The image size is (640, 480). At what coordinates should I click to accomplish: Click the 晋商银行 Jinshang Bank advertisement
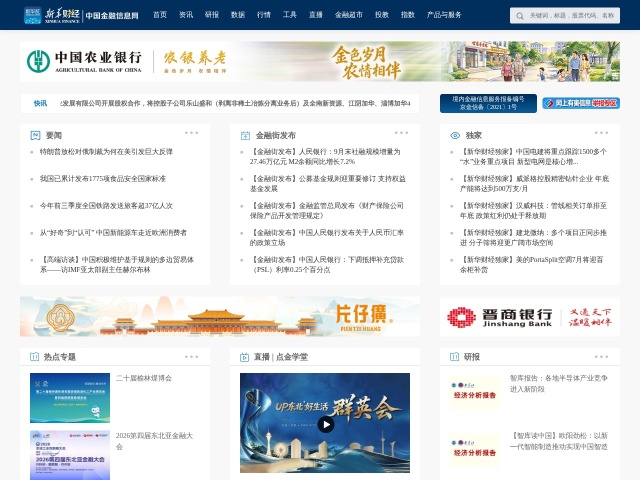[x=530, y=317]
